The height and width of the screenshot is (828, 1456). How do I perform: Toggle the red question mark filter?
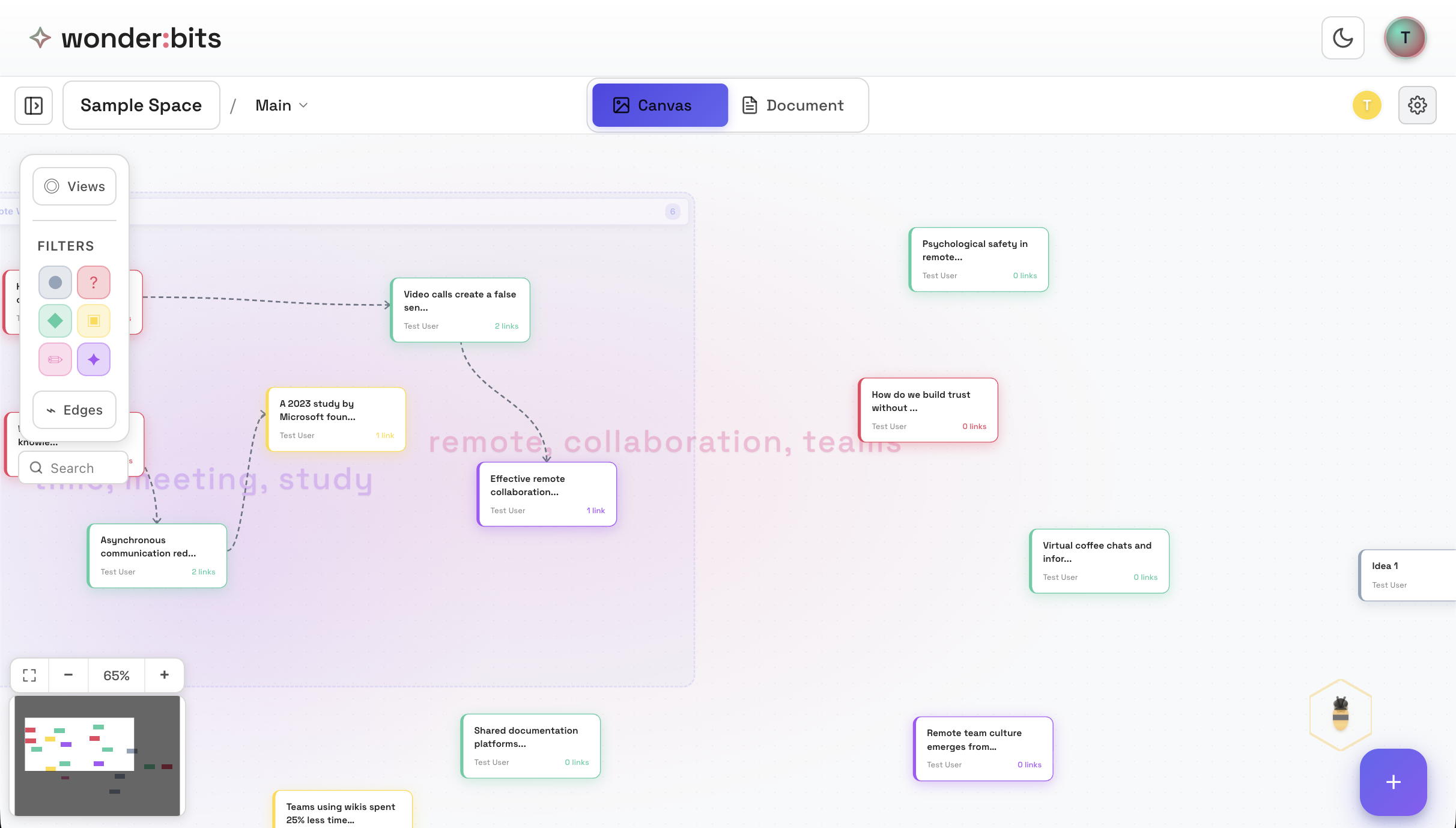click(94, 282)
